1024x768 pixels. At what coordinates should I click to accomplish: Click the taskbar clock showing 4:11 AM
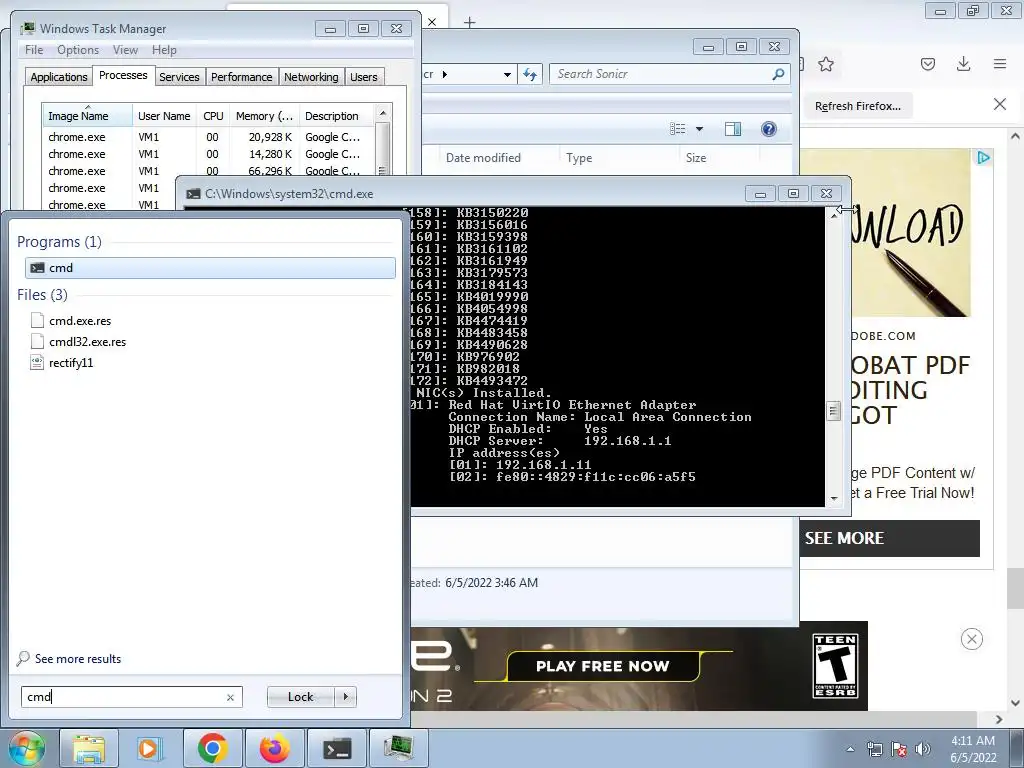coord(973,749)
